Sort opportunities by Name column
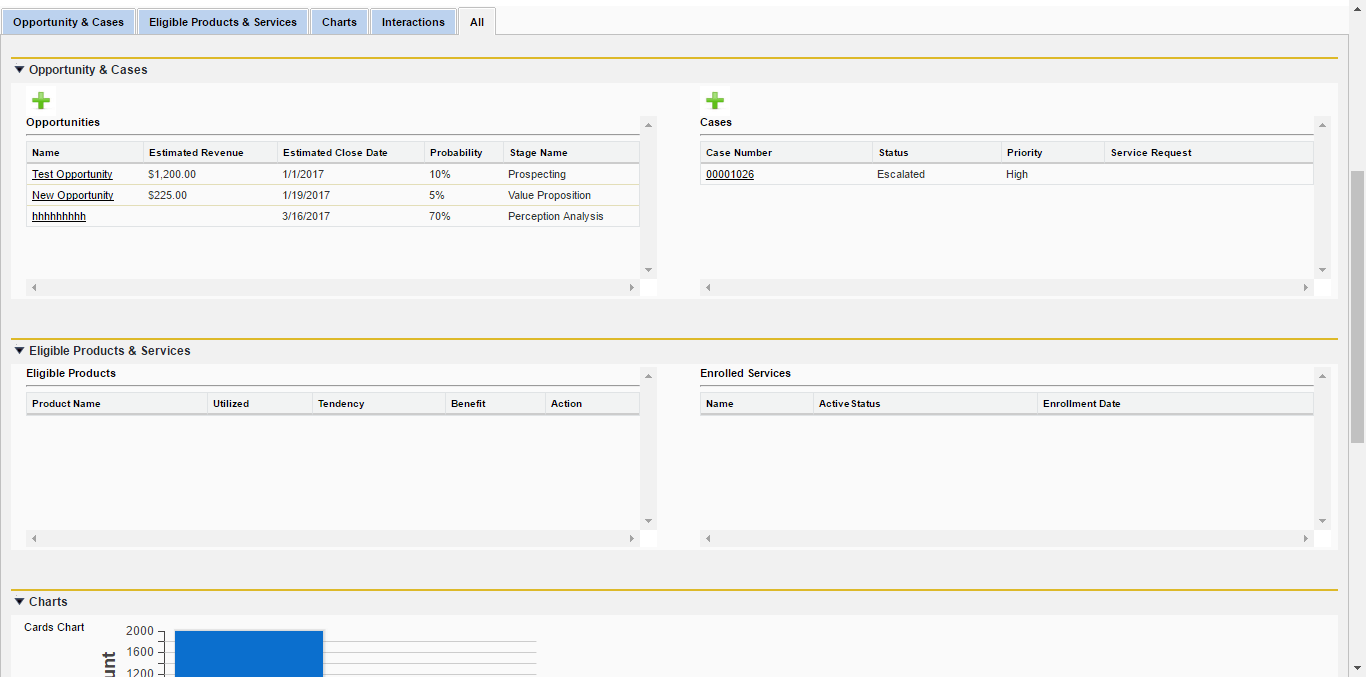Viewport: 1366px width, 677px height. pyautogui.click(x=85, y=153)
